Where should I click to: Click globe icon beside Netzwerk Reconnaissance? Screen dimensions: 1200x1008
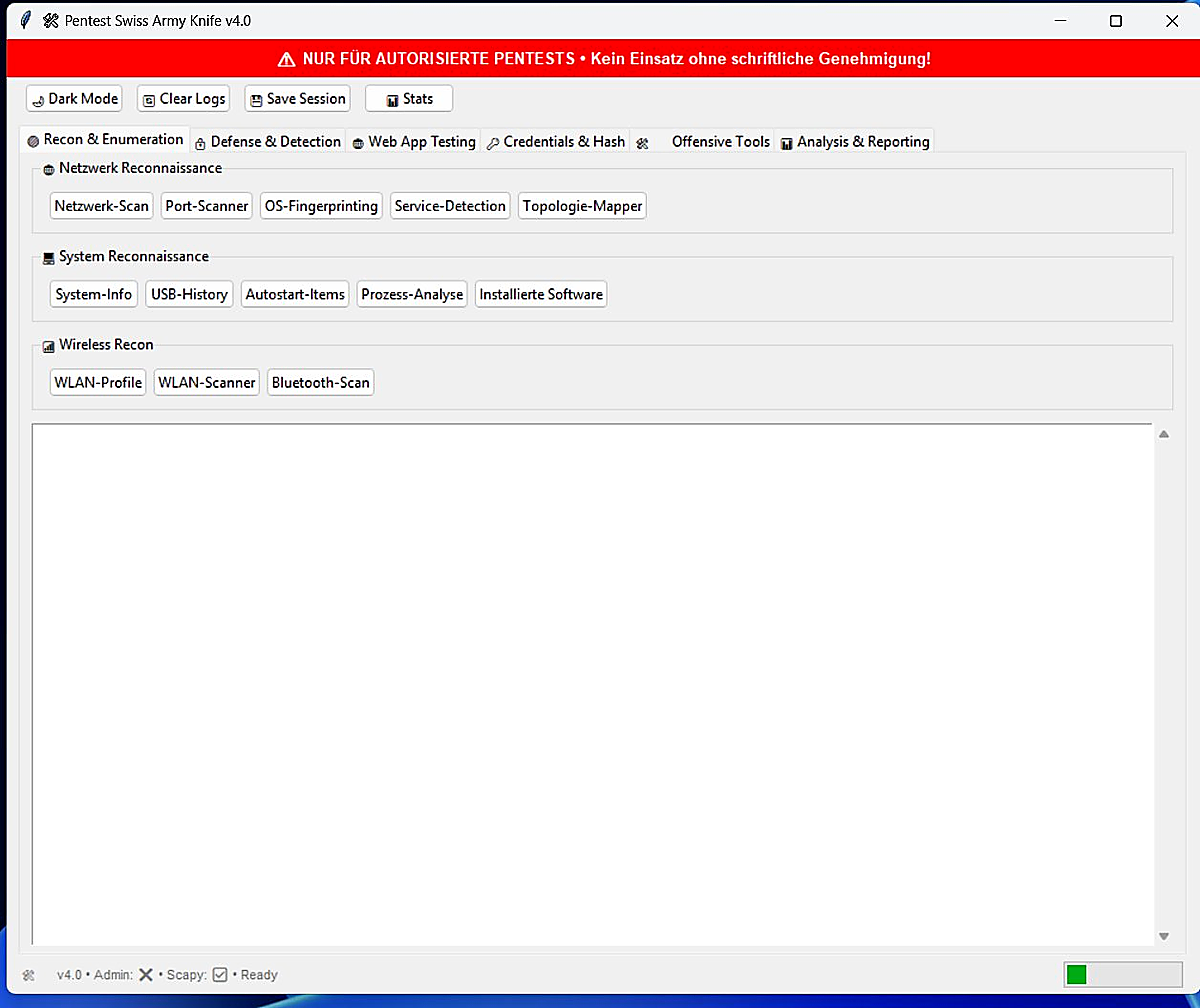tap(49, 169)
